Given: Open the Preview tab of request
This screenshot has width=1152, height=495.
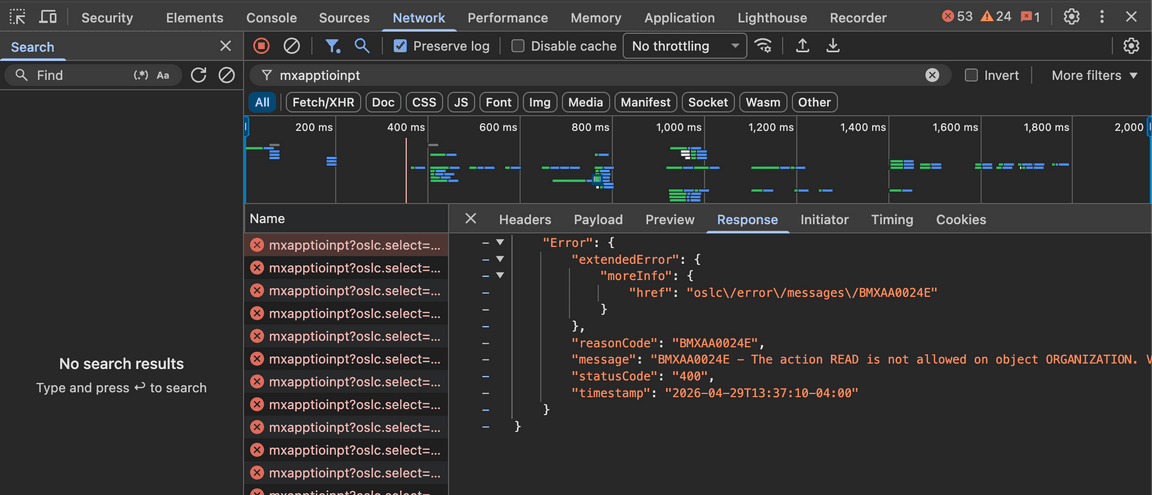Looking at the screenshot, I should click(x=670, y=220).
